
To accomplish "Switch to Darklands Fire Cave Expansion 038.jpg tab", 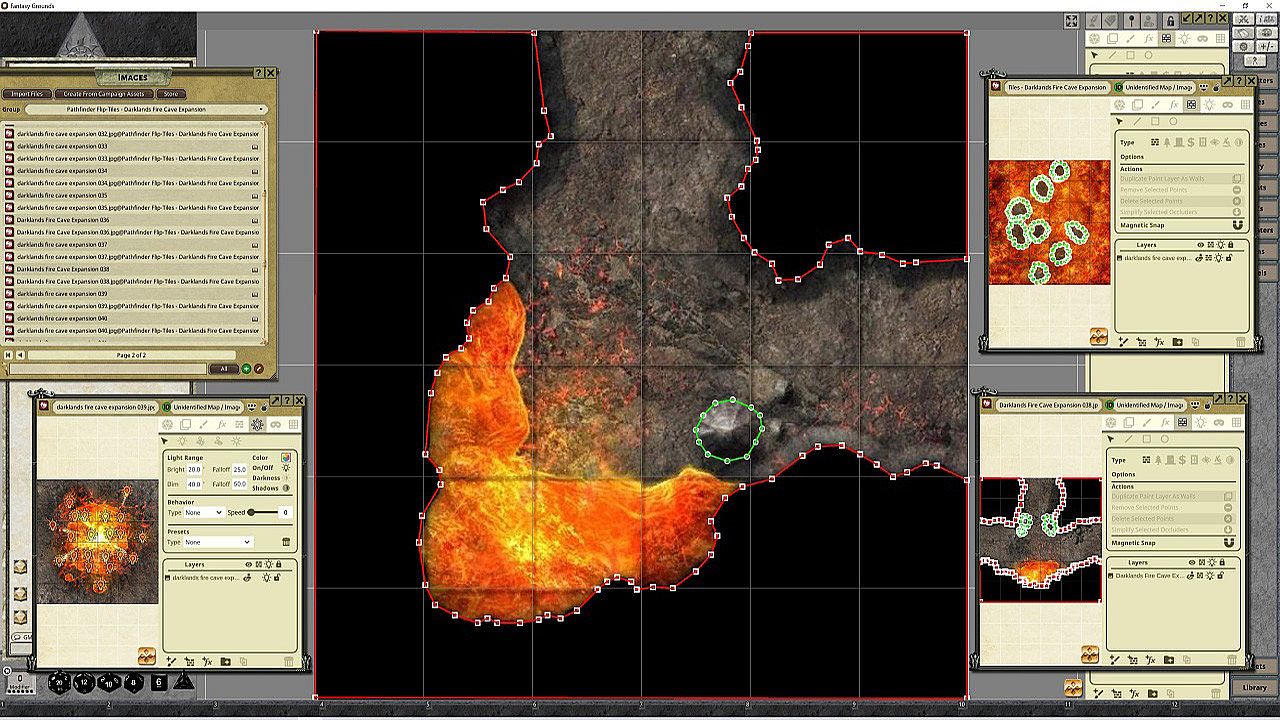I will point(1047,404).
